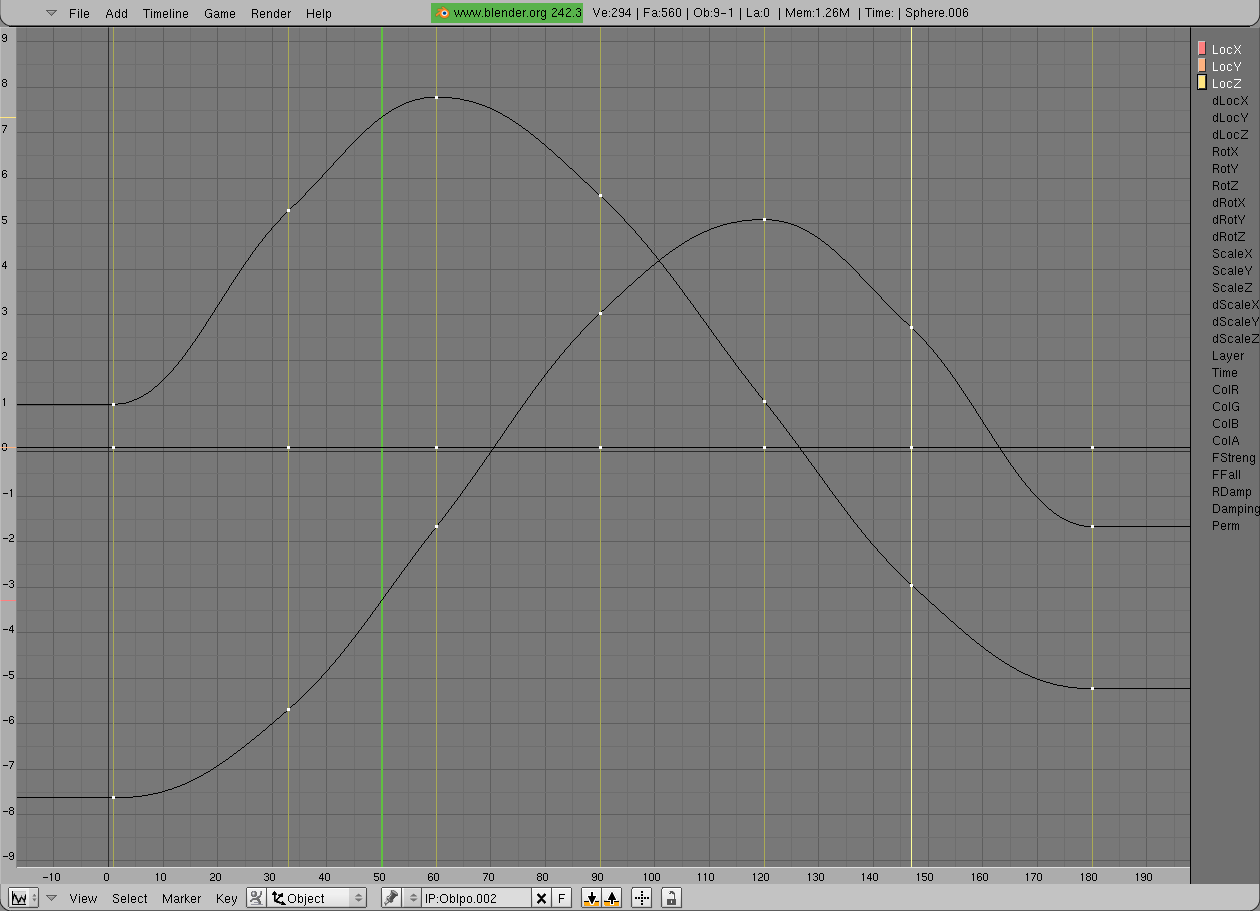Select the RotZ channel

[x=1225, y=185]
